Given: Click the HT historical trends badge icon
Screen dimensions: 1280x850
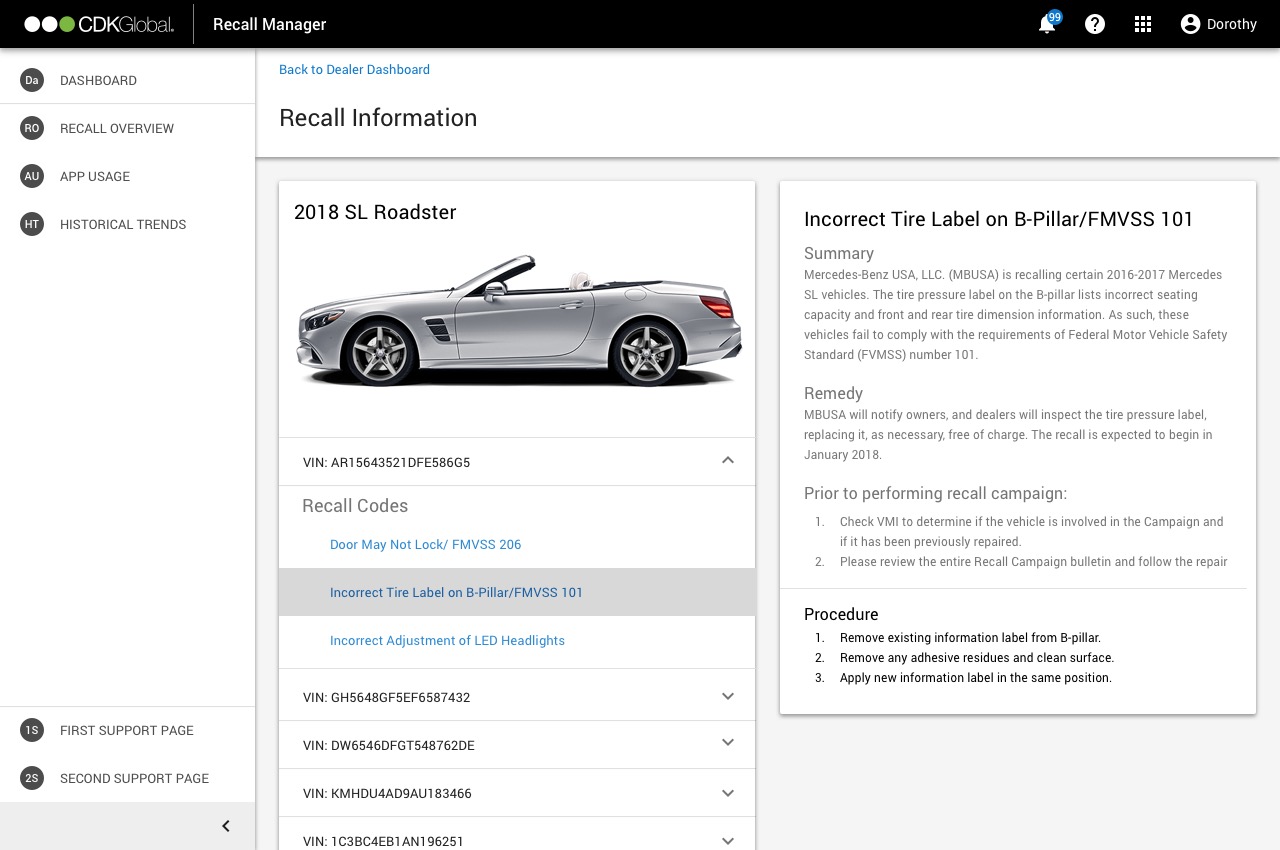Looking at the screenshot, I should pyautogui.click(x=32, y=224).
